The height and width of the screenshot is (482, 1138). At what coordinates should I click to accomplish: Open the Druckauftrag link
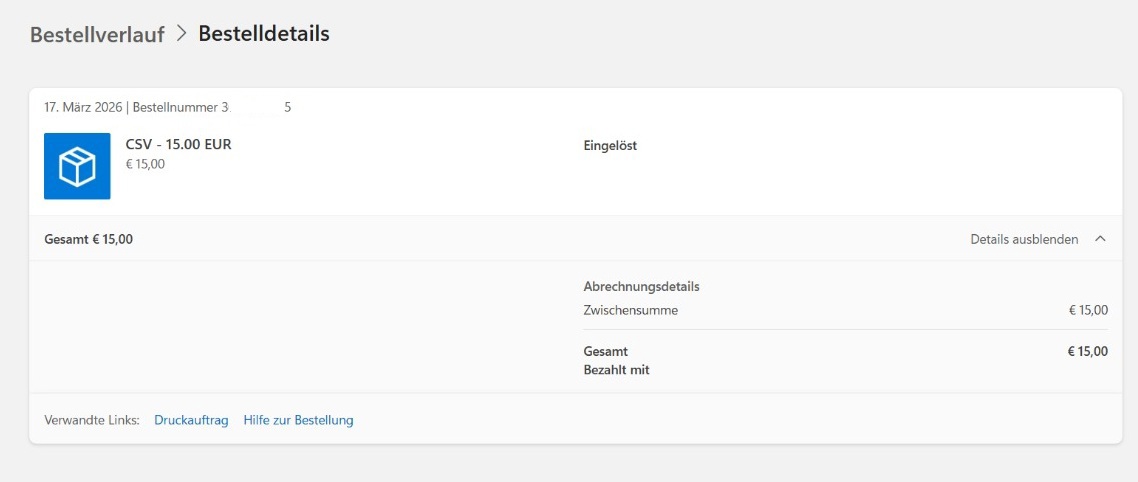click(192, 420)
